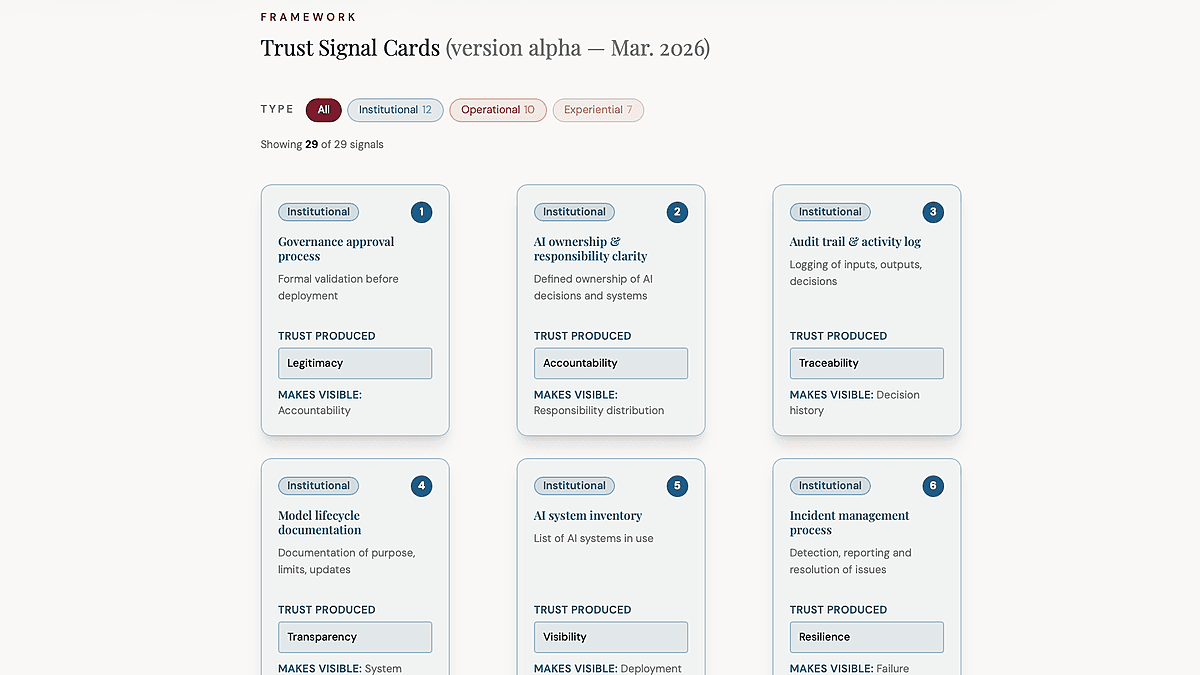Select the Traceability trust field
This screenshot has height=675, width=1200.
point(867,363)
